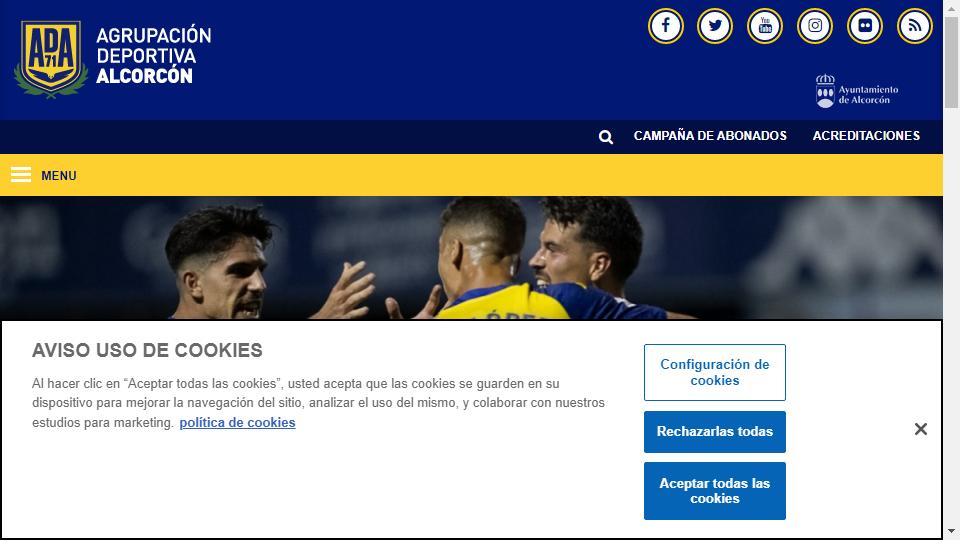Open Configuración de cookies settings
Image resolution: width=960 pixels, height=540 pixels.
[x=714, y=372]
